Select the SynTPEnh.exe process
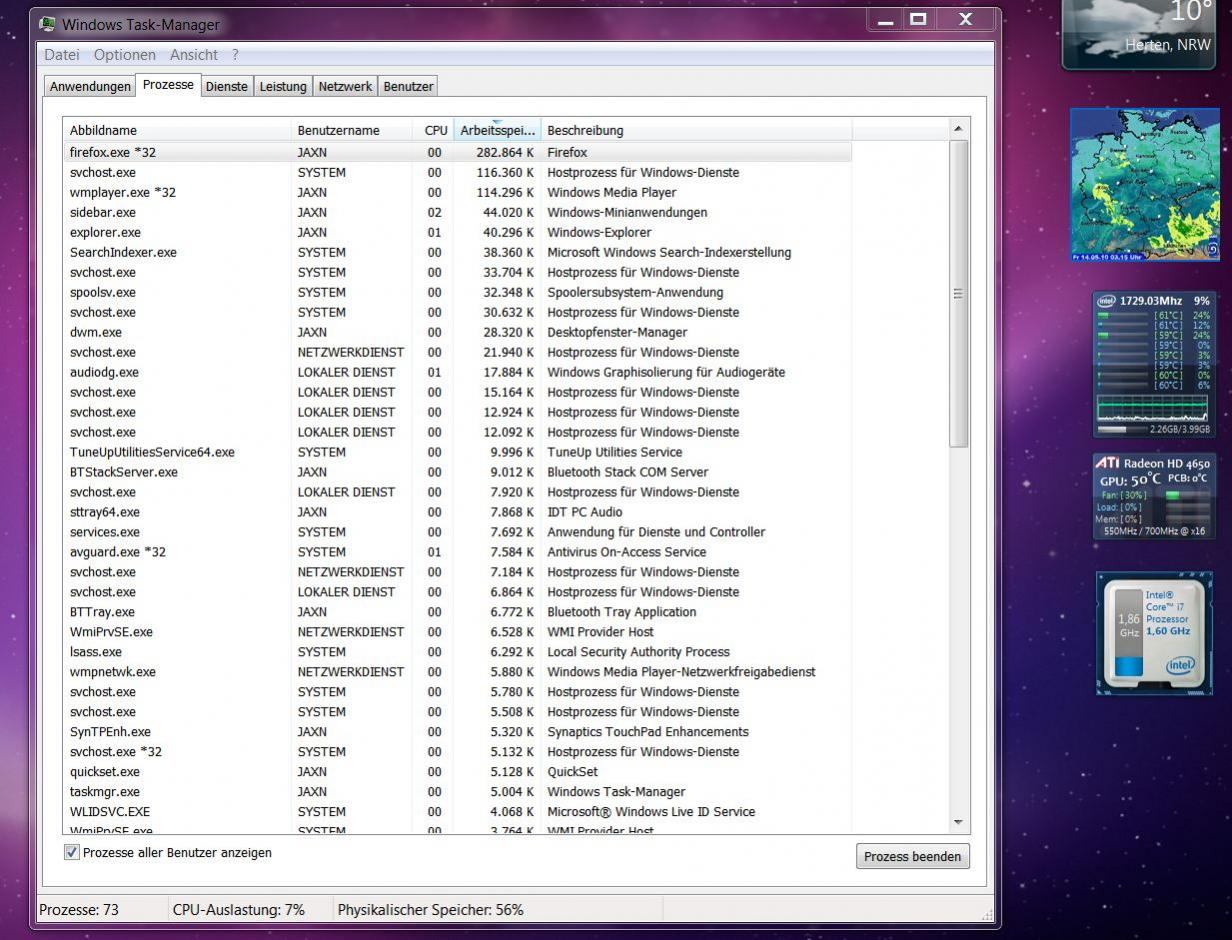 (457, 732)
